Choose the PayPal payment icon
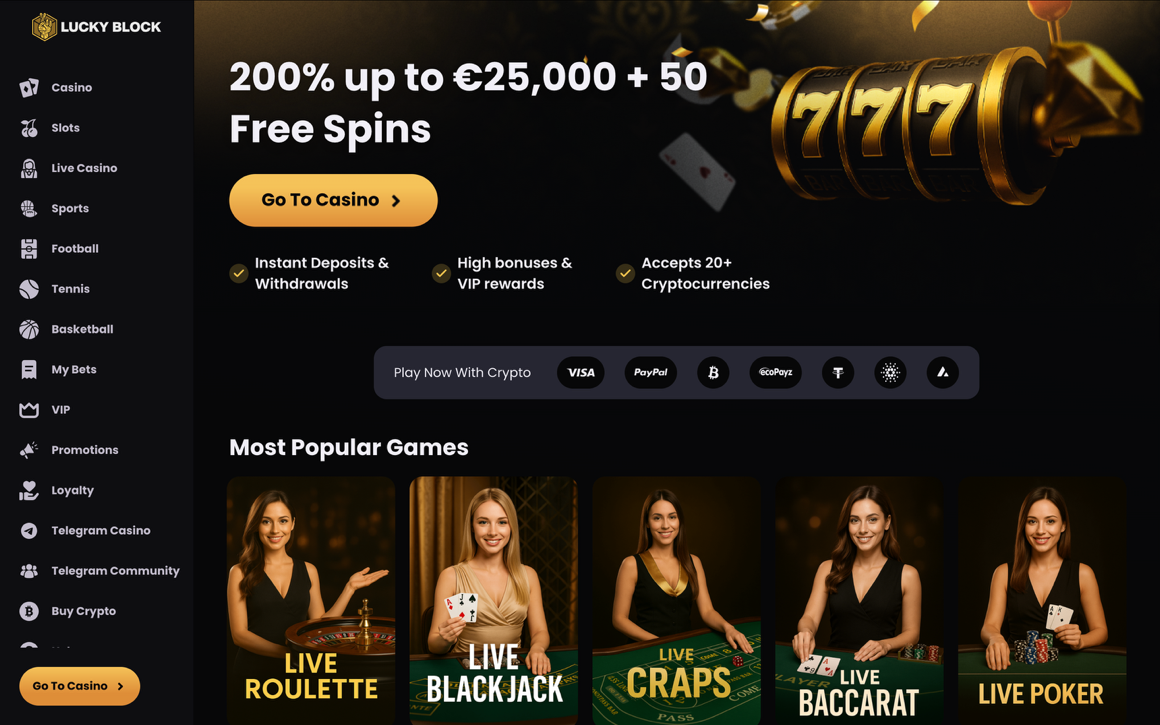 (650, 372)
